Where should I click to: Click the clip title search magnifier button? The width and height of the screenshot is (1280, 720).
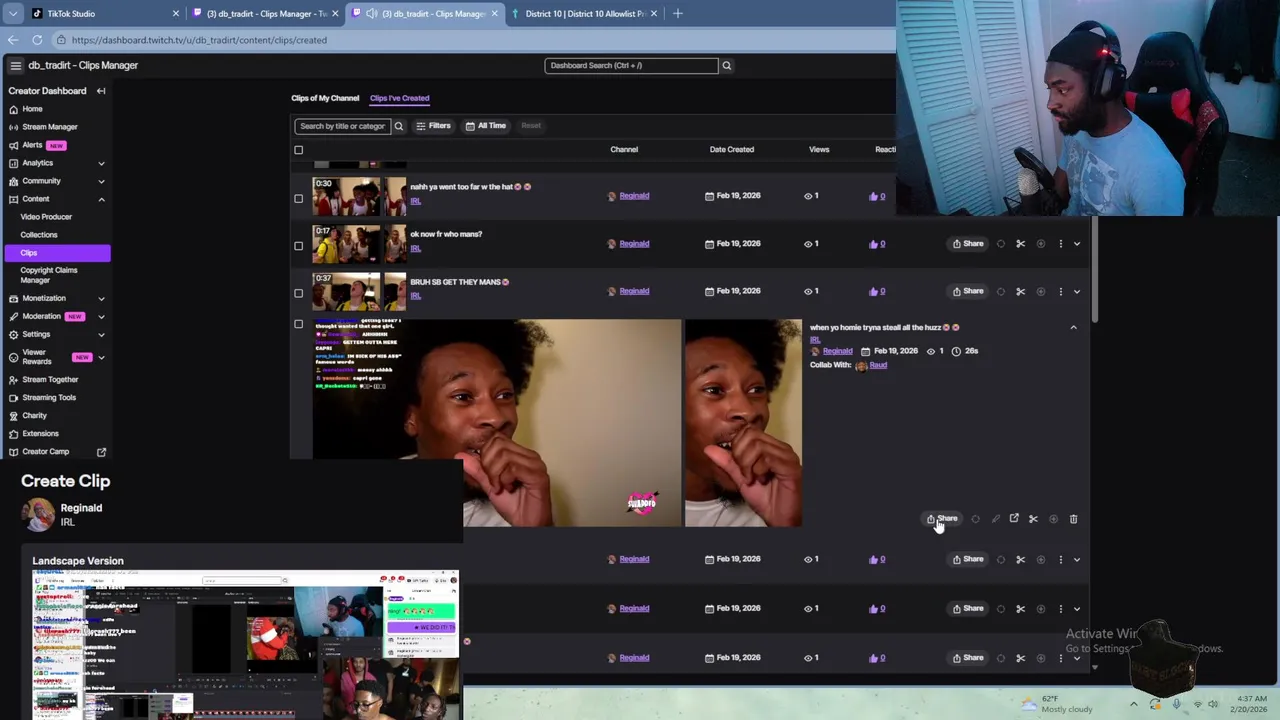pos(398,126)
